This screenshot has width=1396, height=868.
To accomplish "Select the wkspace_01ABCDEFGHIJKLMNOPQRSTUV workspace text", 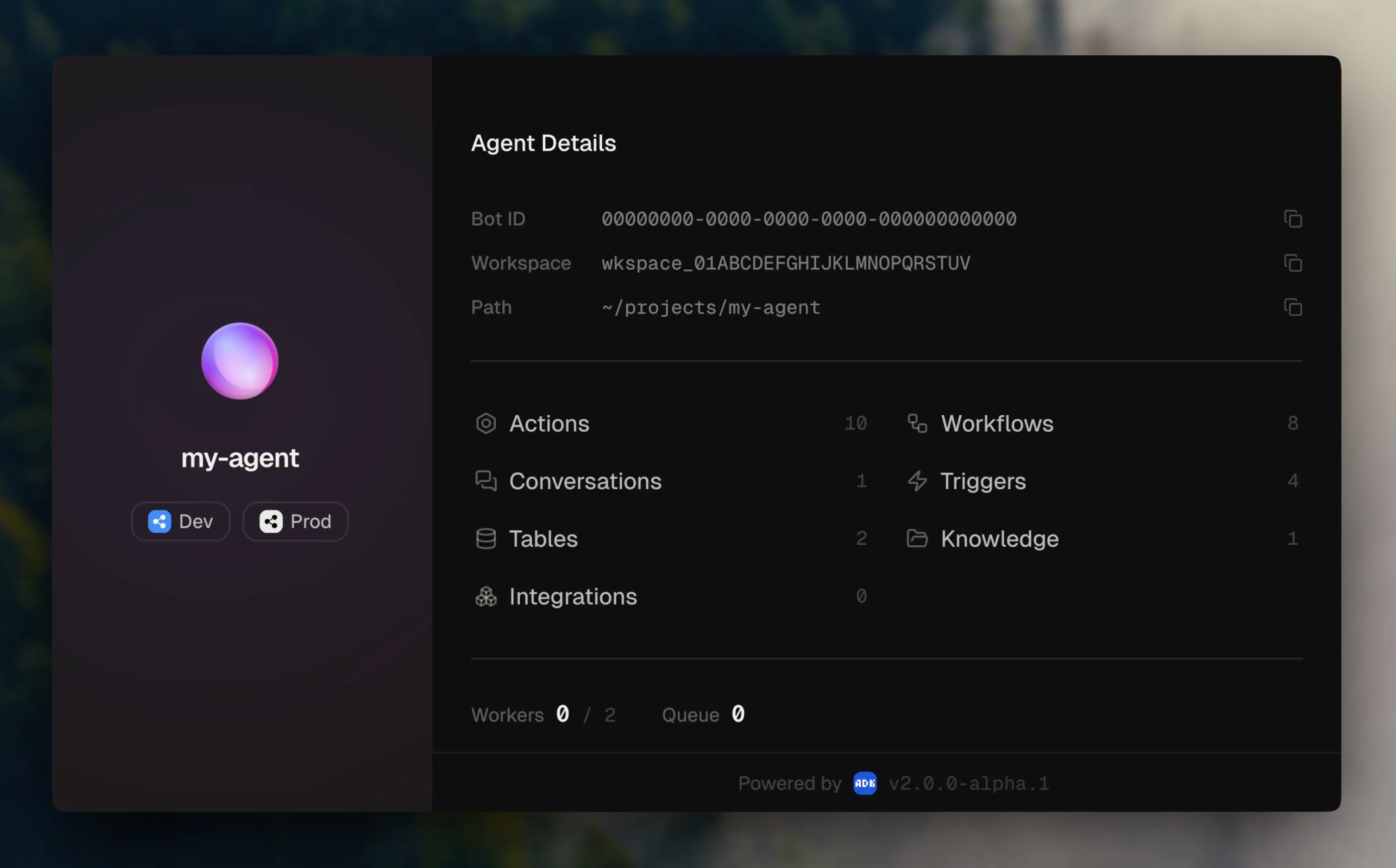I will [x=786, y=263].
